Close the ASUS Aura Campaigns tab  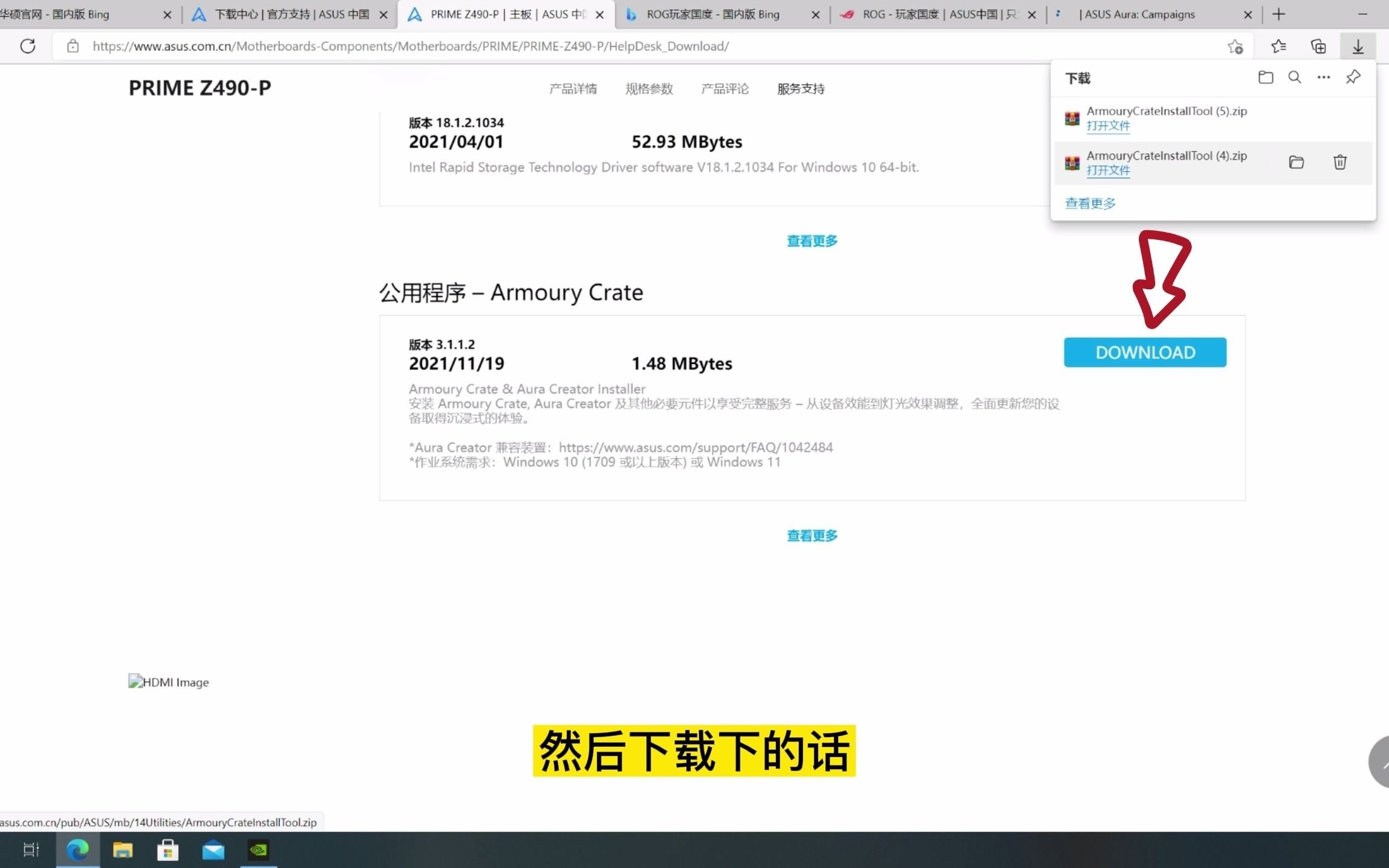pyautogui.click(x=1248, y=15)
